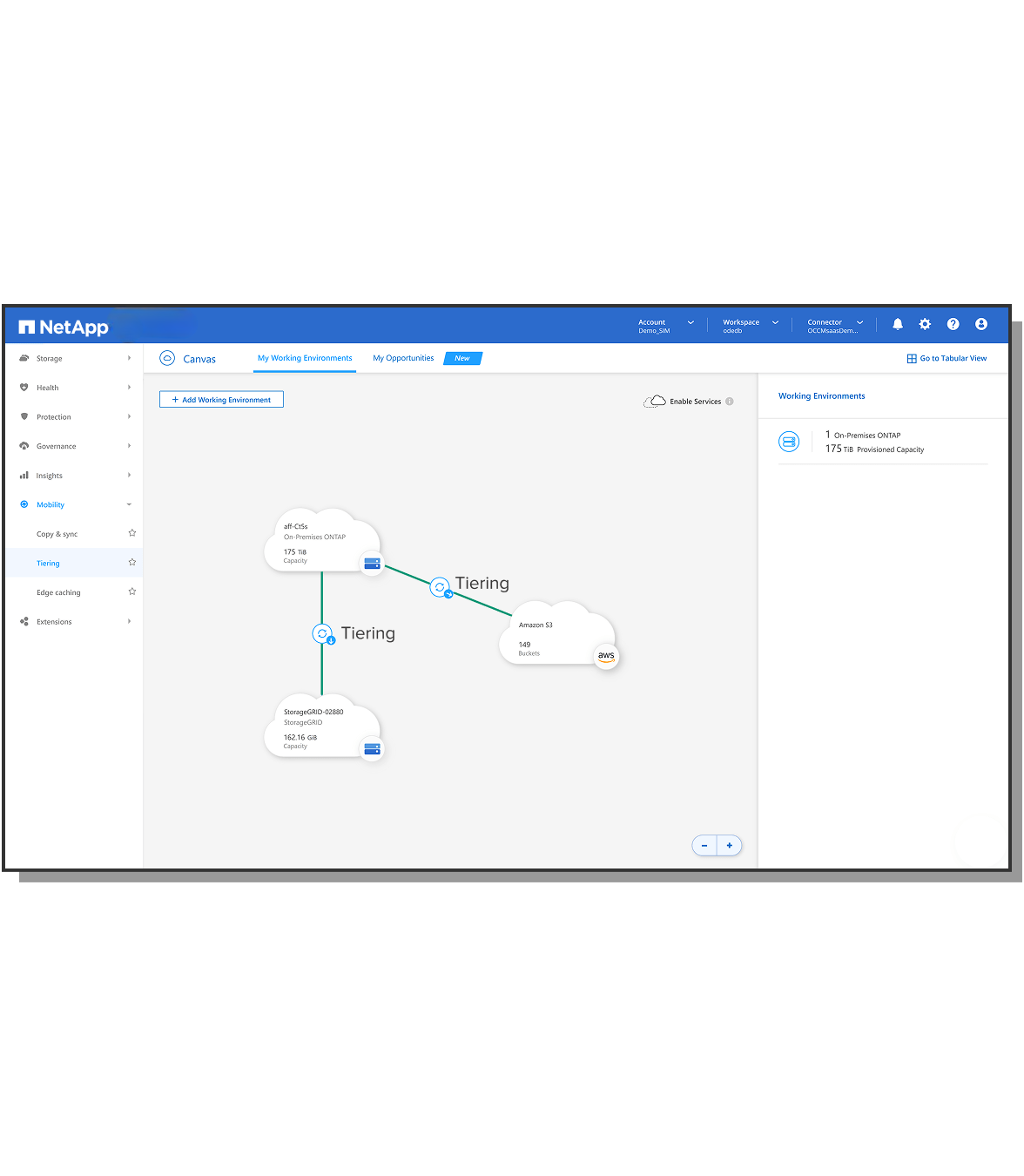Expand the Storage sidebar section
The image size is (1024, 1176).
(x=75, y=358)
